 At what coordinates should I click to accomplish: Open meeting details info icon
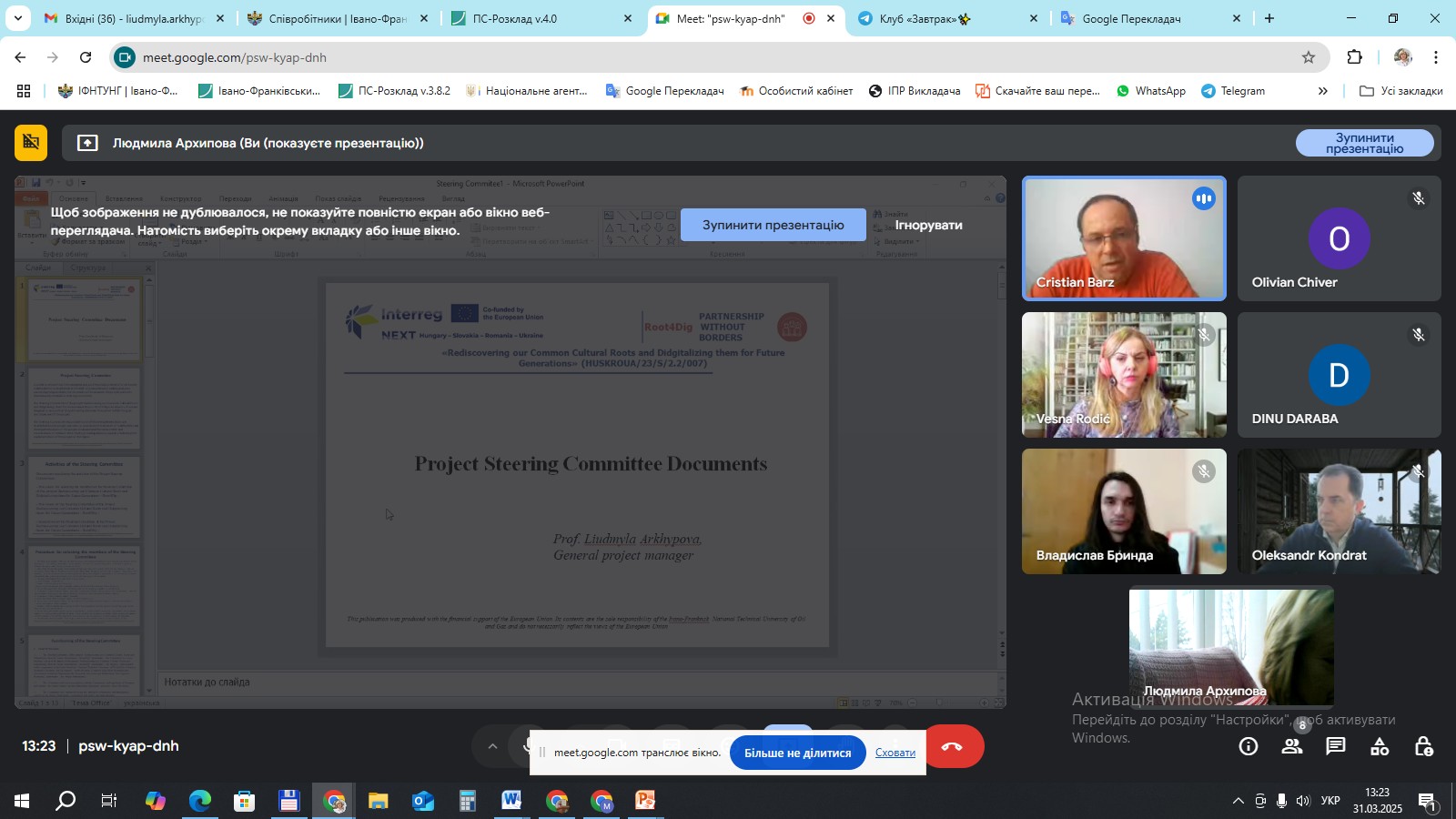point(1249,747)
